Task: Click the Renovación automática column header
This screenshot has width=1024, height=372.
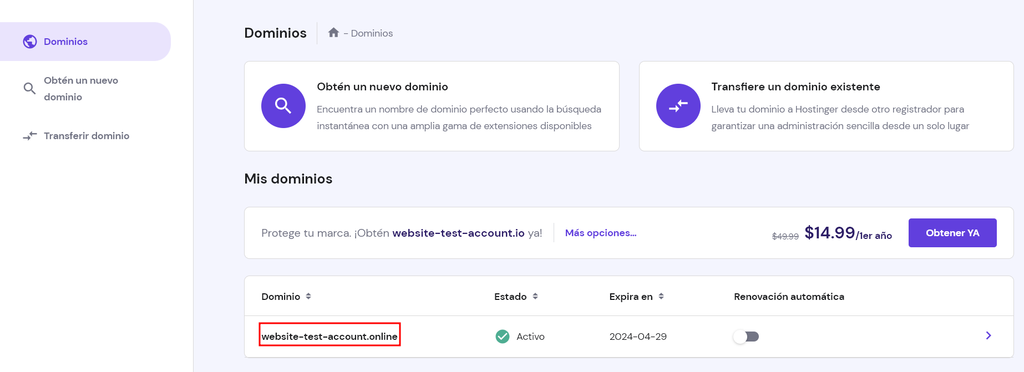Action: pyautogui.click(x=789, y=296)
